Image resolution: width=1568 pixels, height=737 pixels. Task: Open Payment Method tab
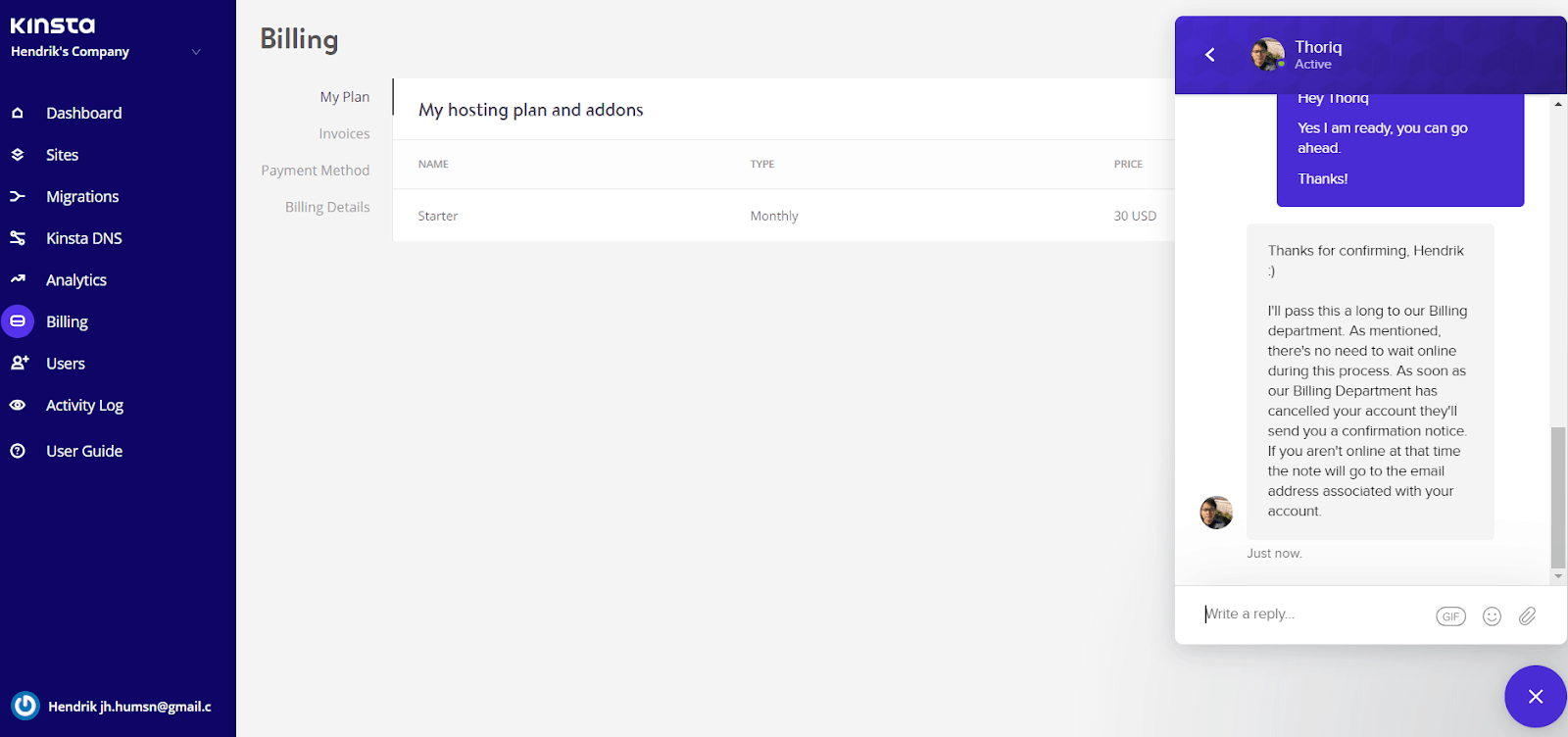tap(316, 171)
